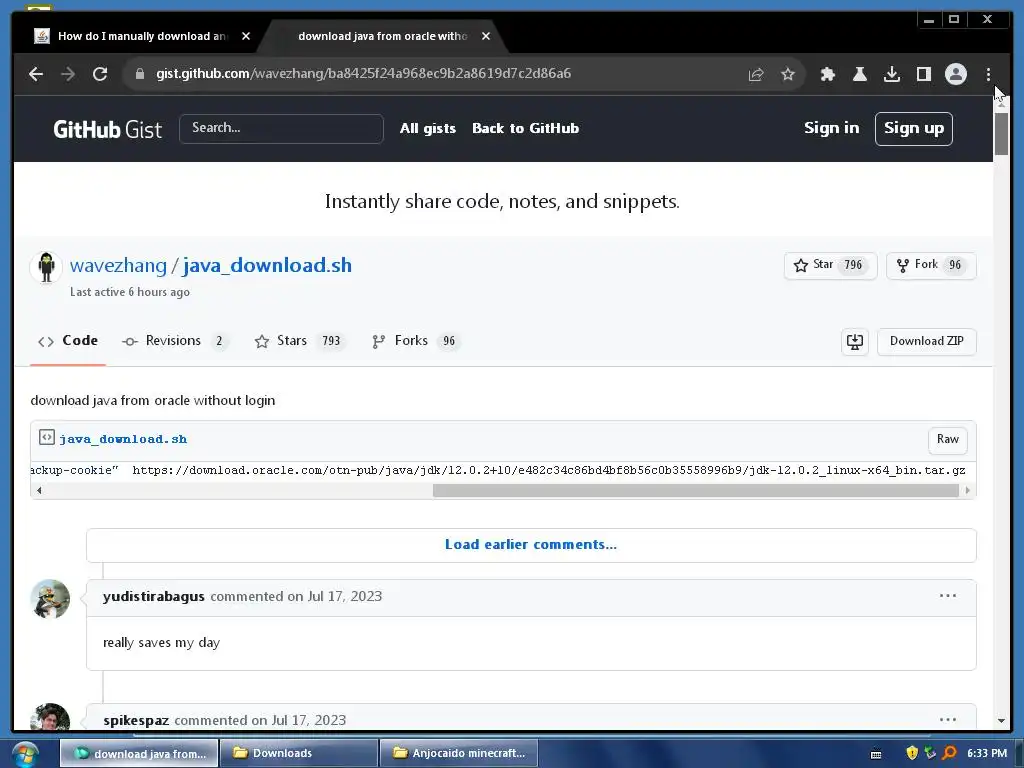The image size is (1024, 768).
Task: Open the yudistirabagus comment date link
Action: click(344, 596)
